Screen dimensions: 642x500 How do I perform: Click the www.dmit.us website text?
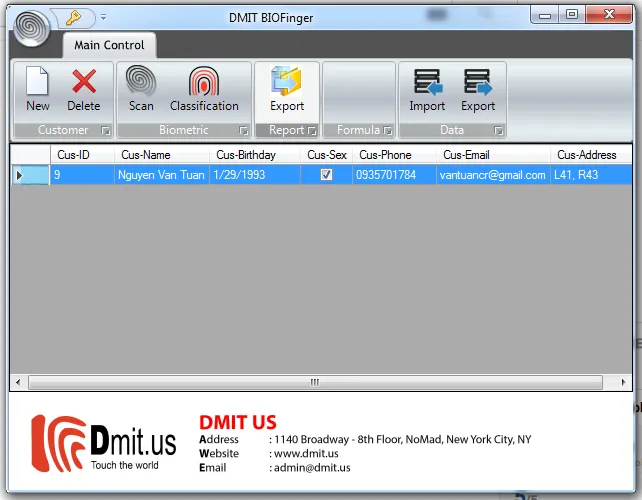[306, 454]
